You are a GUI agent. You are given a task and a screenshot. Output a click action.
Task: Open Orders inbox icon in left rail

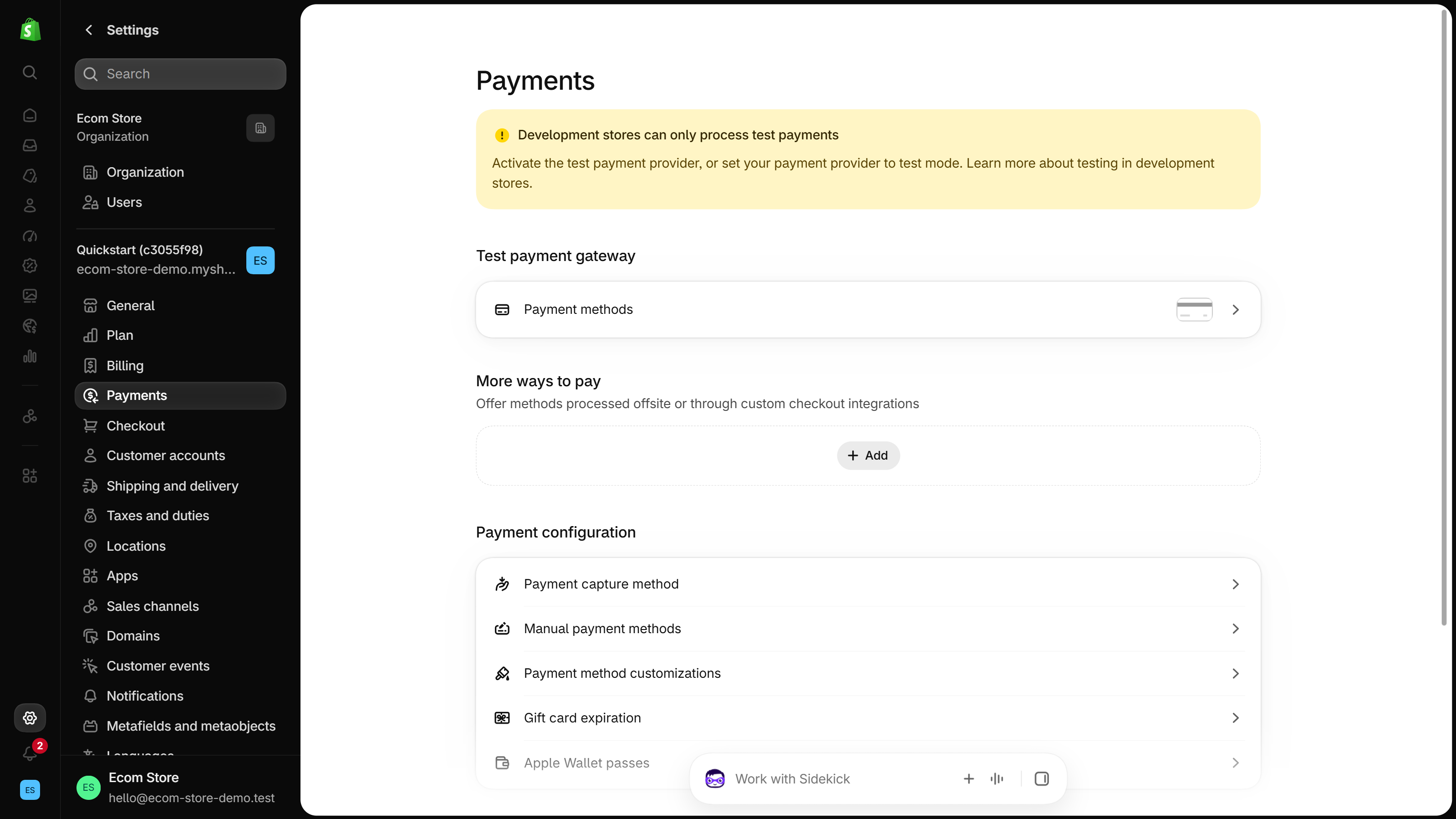pyautogui.click(x=30, y=145)
